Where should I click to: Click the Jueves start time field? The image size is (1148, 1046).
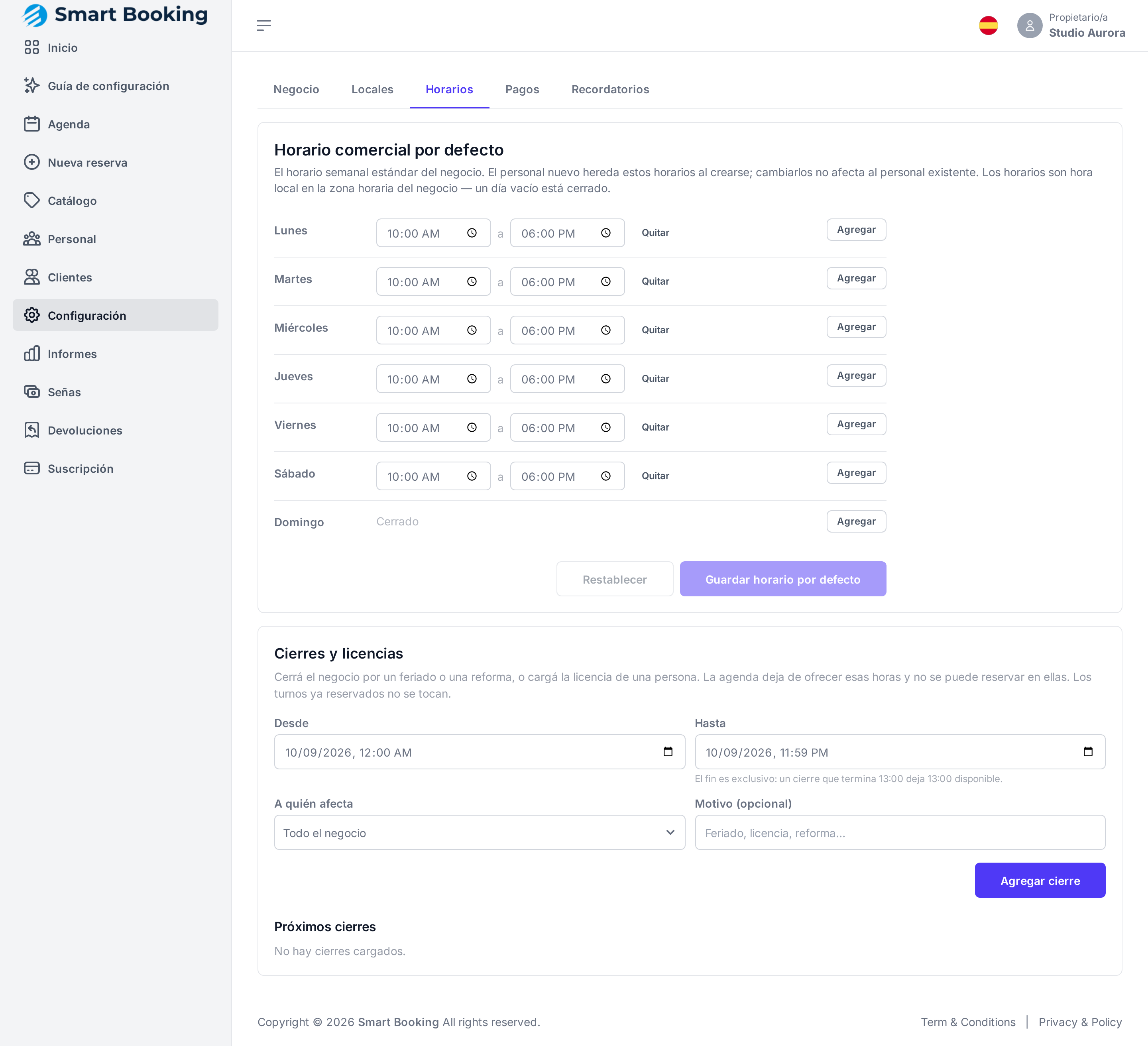tap(433, 379)
